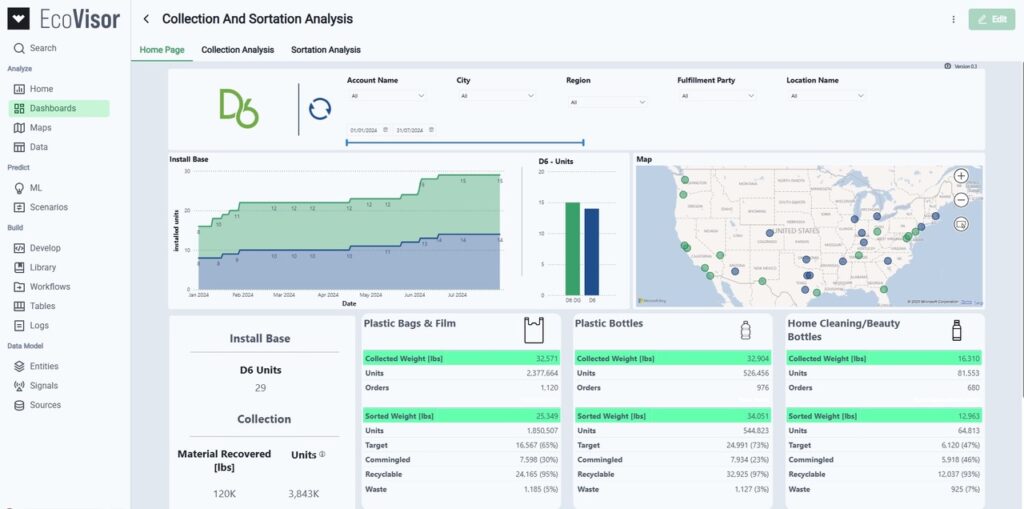Open the start date calendar picker
This screenshot has width=1024, height=509.
pyautogui.click(x=385, y=130)
